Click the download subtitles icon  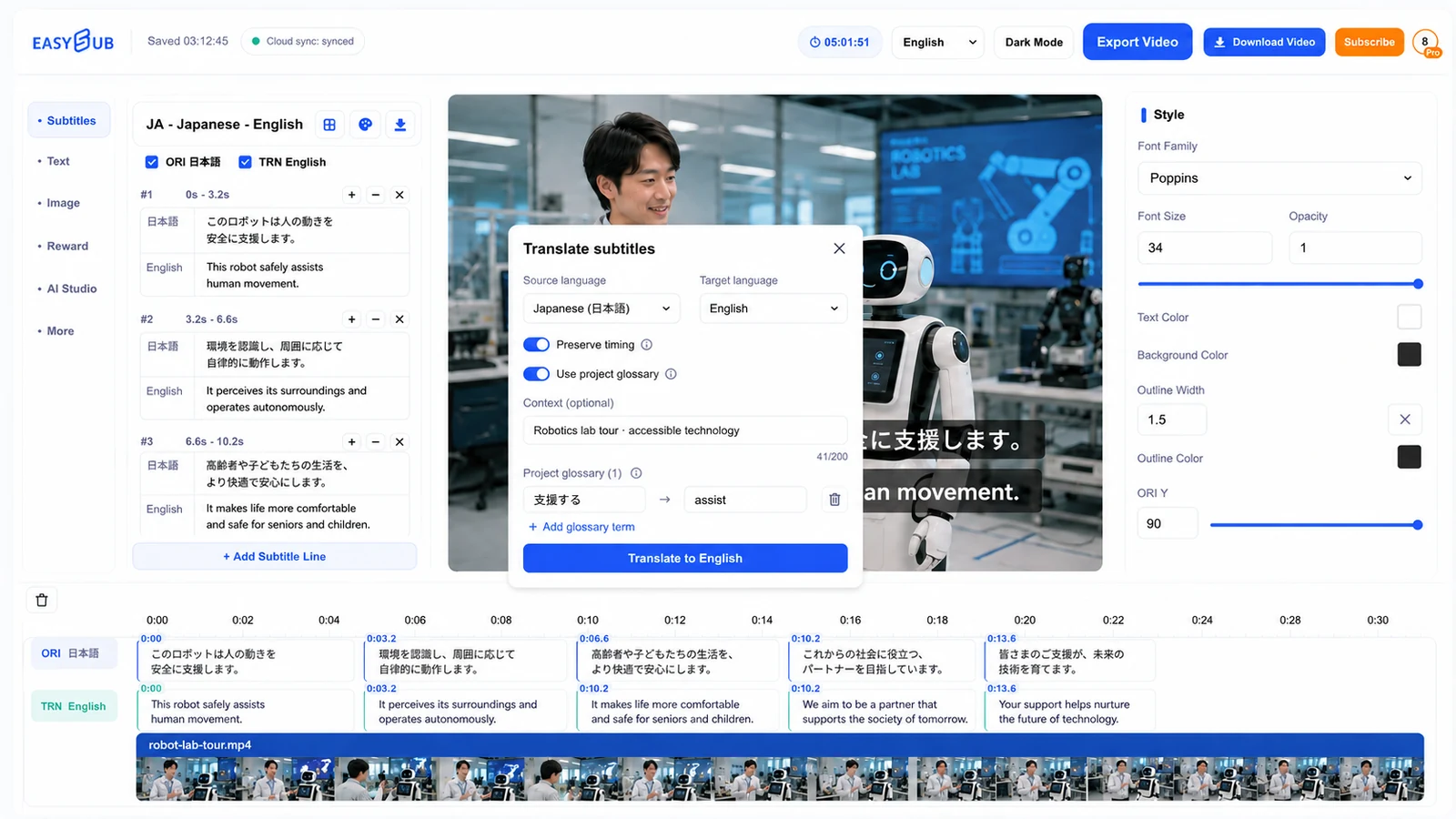click(x=400, y=125)
